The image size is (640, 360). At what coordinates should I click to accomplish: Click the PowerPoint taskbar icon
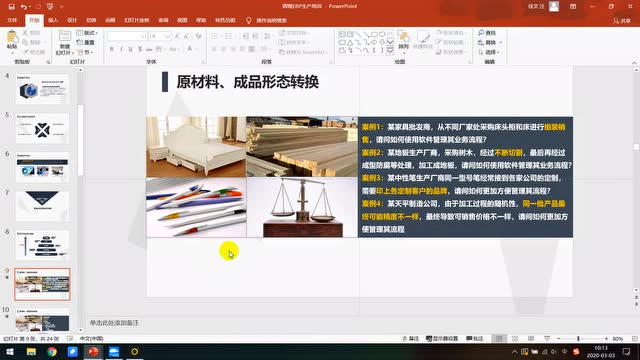tap(93, 351)
